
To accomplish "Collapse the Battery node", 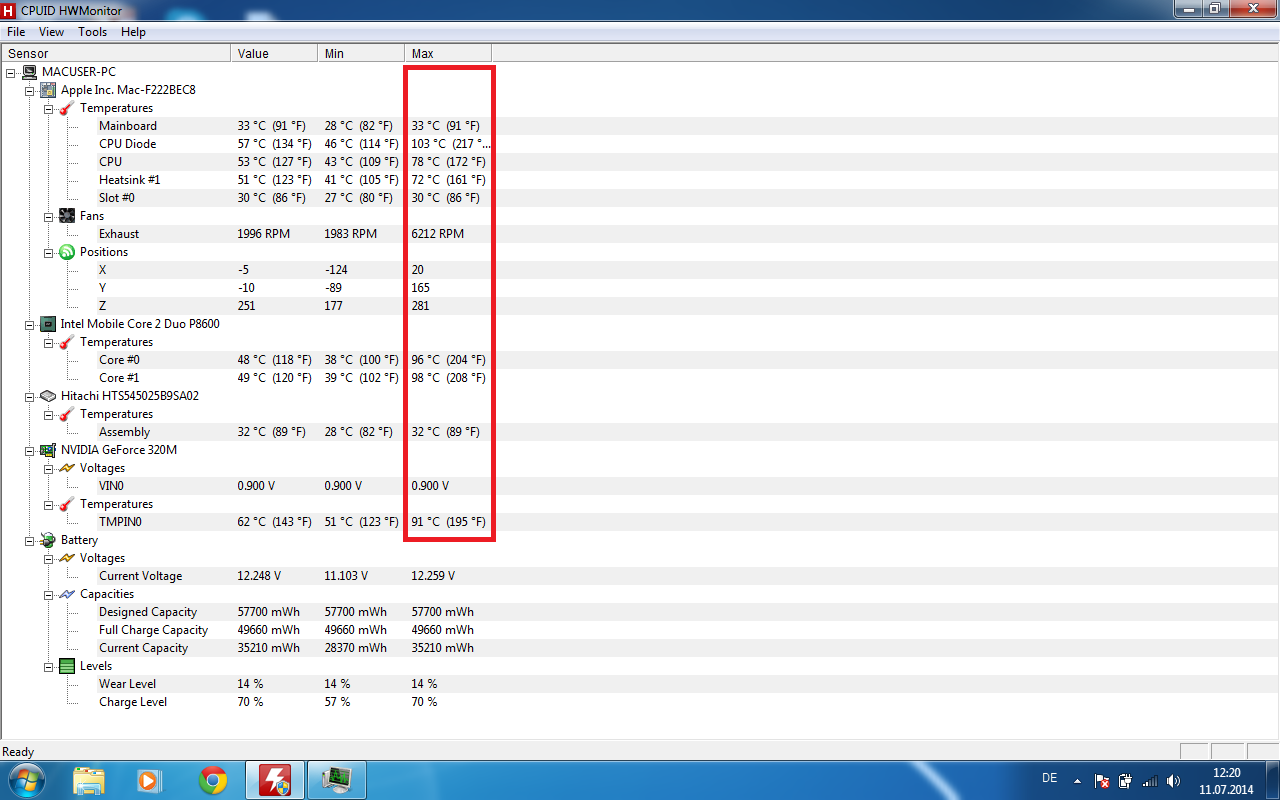I will pyautogui.click(x=30, y=540).
